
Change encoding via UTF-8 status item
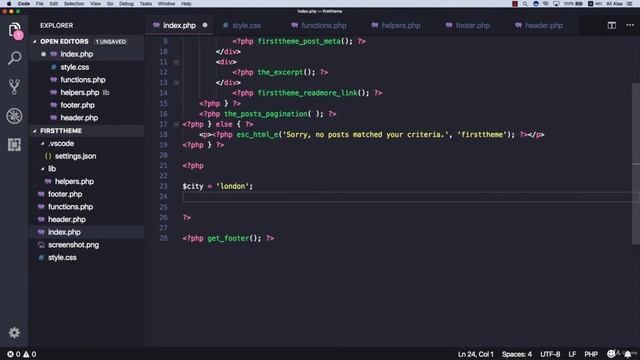(550, 354)
